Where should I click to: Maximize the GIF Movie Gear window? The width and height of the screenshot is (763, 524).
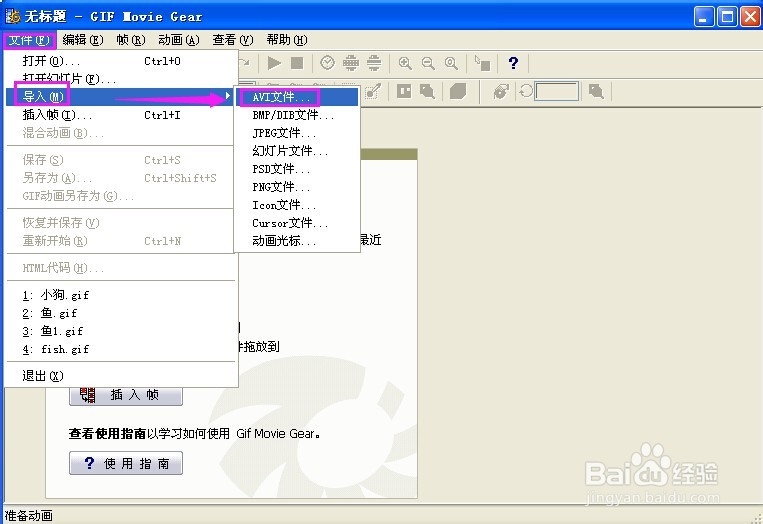tap(728, 17)
